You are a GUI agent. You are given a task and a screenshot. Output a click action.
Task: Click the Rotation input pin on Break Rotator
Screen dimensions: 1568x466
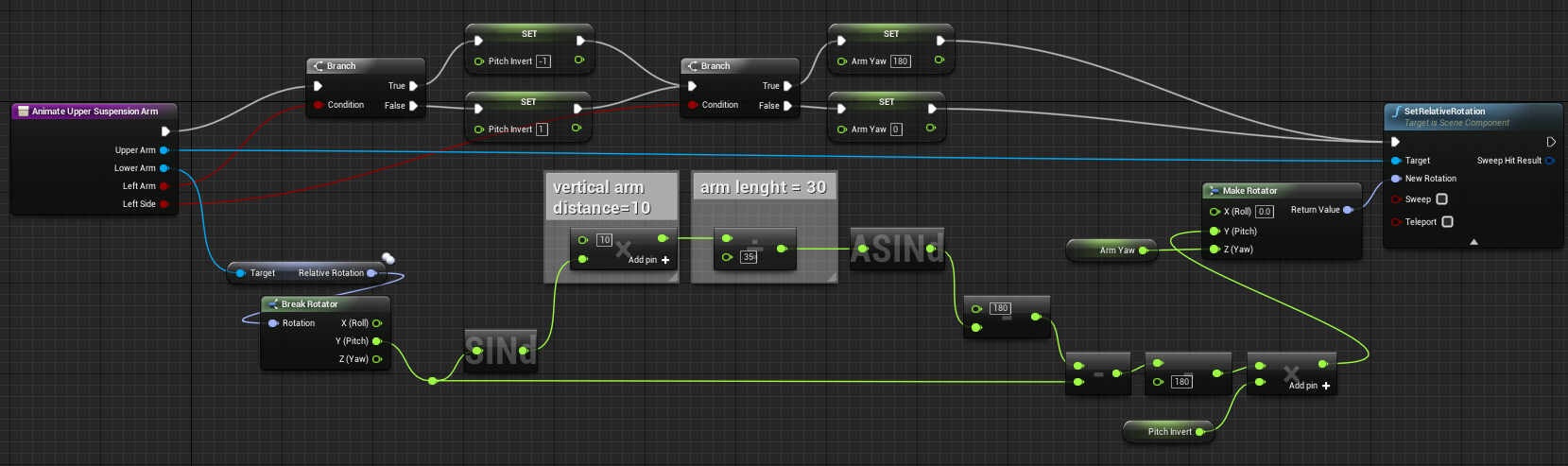tap(273, 323)
